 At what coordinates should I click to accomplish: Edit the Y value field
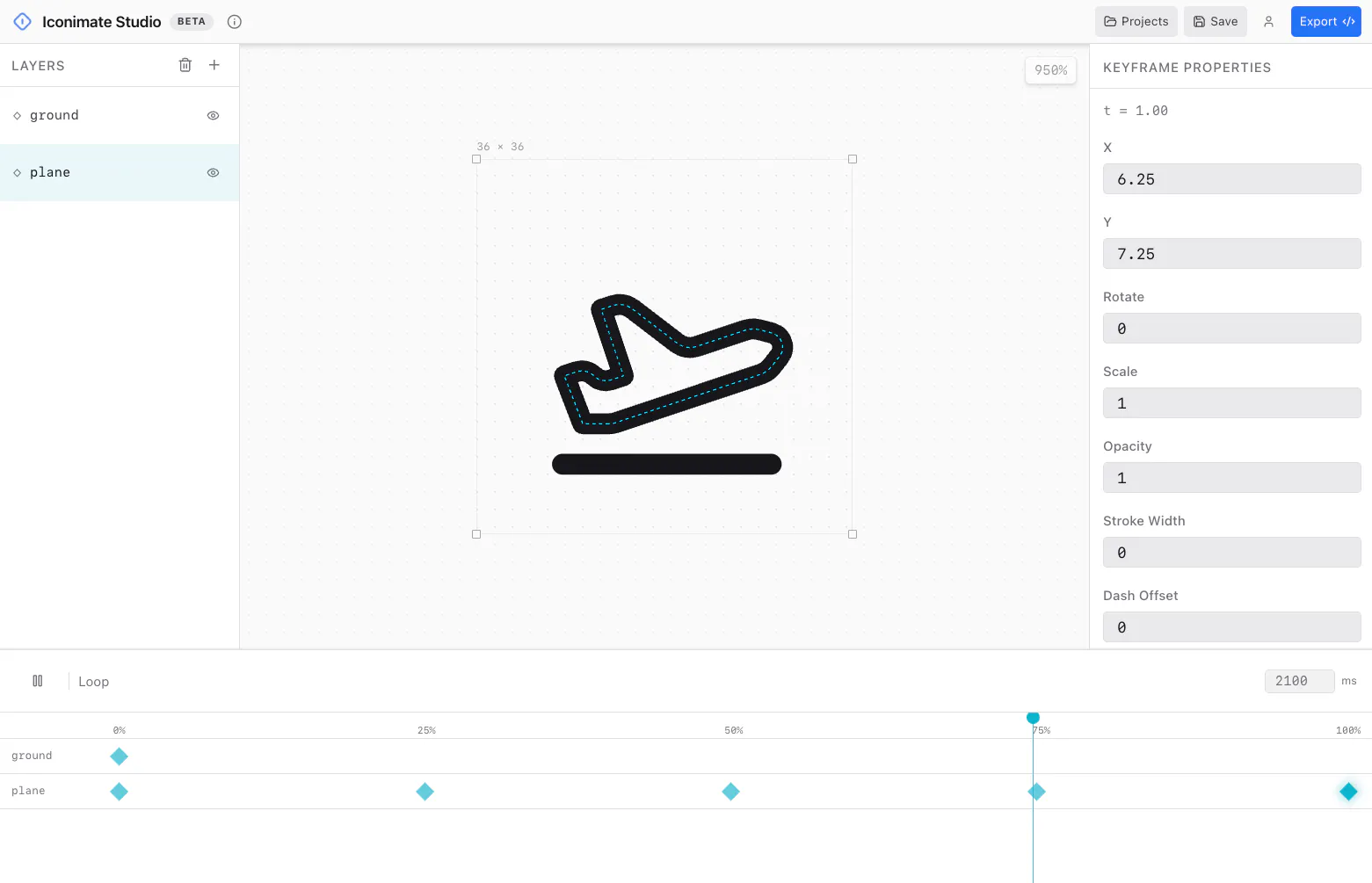click(1232, 254)
